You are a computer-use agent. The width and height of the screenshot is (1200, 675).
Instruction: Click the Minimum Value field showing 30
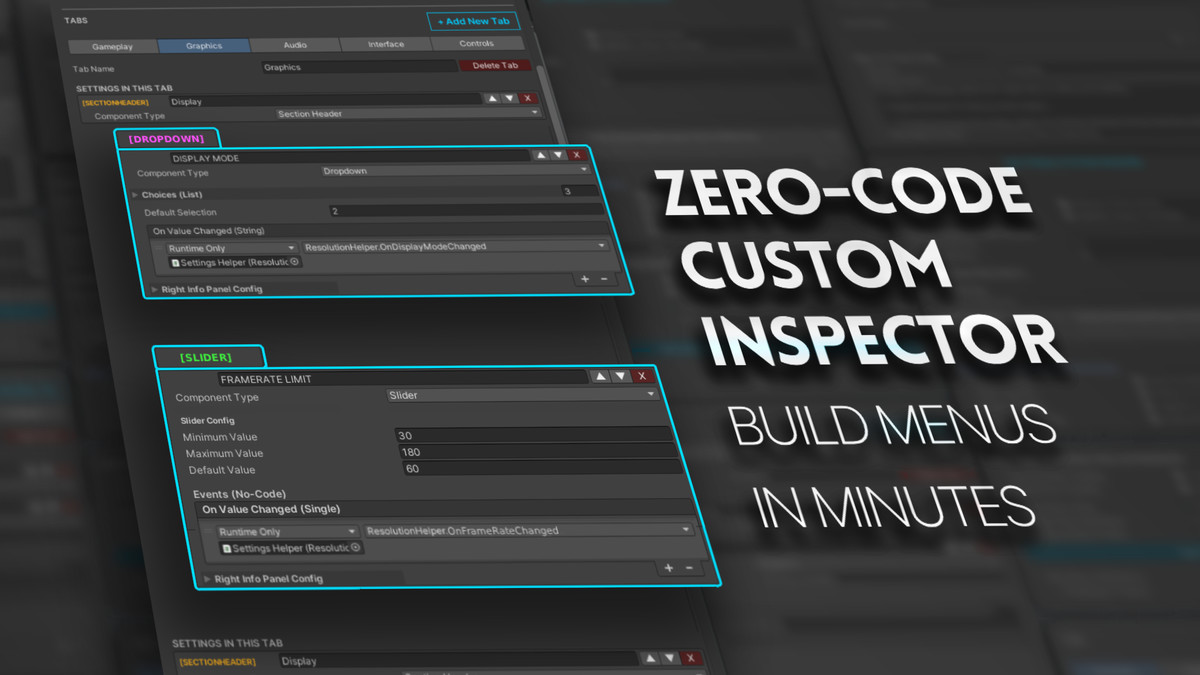533,435
